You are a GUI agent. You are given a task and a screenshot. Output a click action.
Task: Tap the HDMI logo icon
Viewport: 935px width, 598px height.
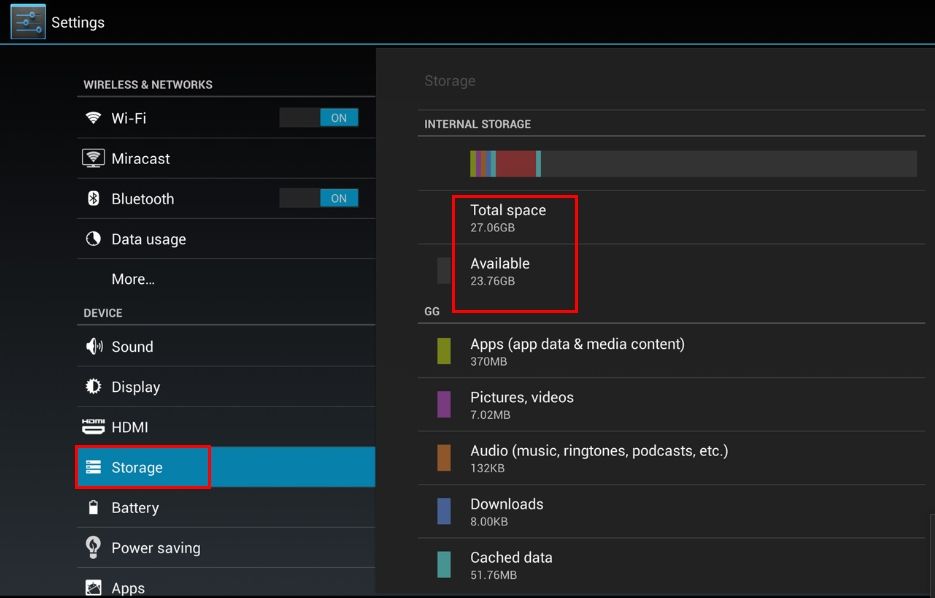tap(93, 427)
